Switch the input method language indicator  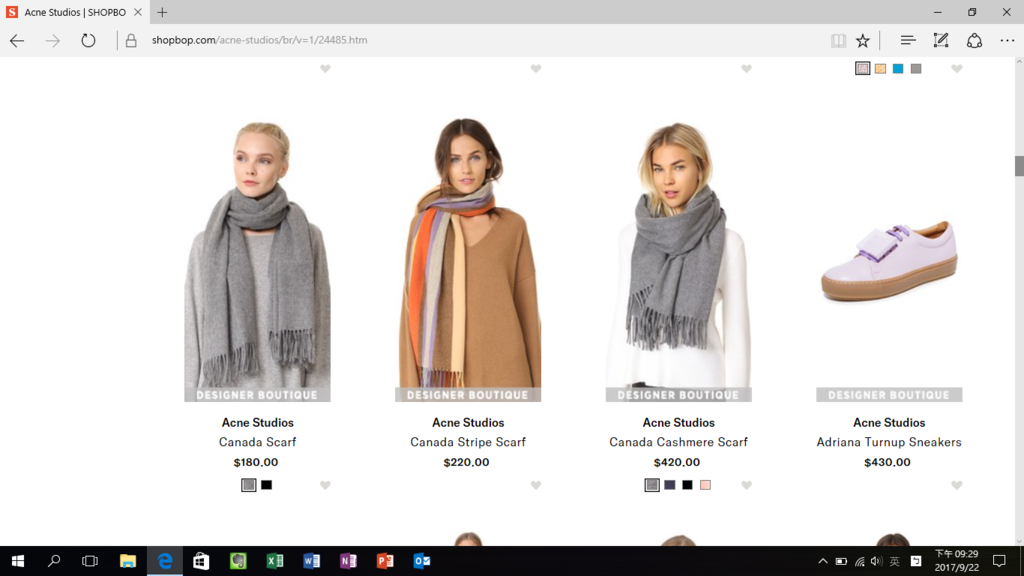(895, 561)
